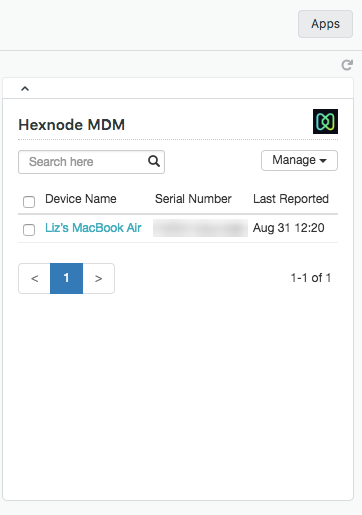Collapse the panel with the chevron up arrow
This screenshot has width=362, height=515.
click(x=25, y=89)
